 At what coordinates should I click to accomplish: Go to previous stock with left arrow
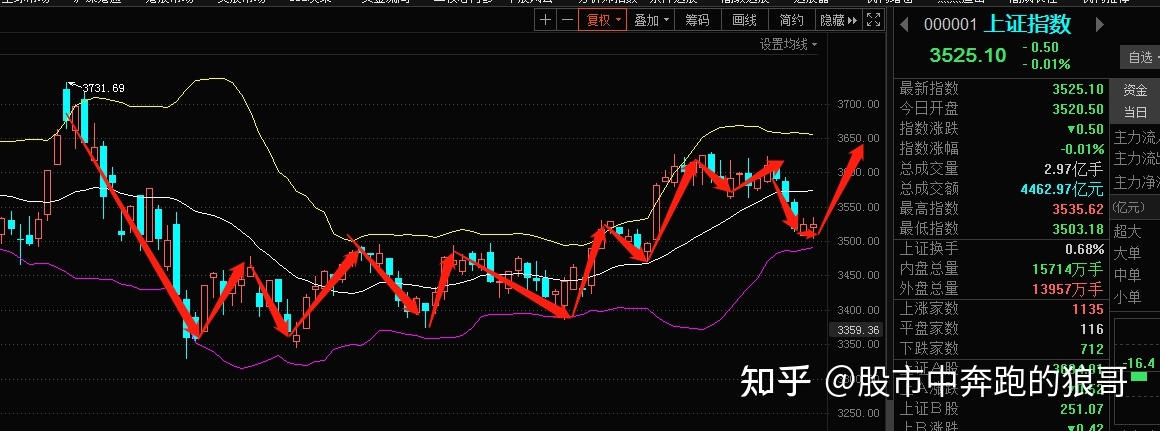pyautogui.click(x=904, y=25)
